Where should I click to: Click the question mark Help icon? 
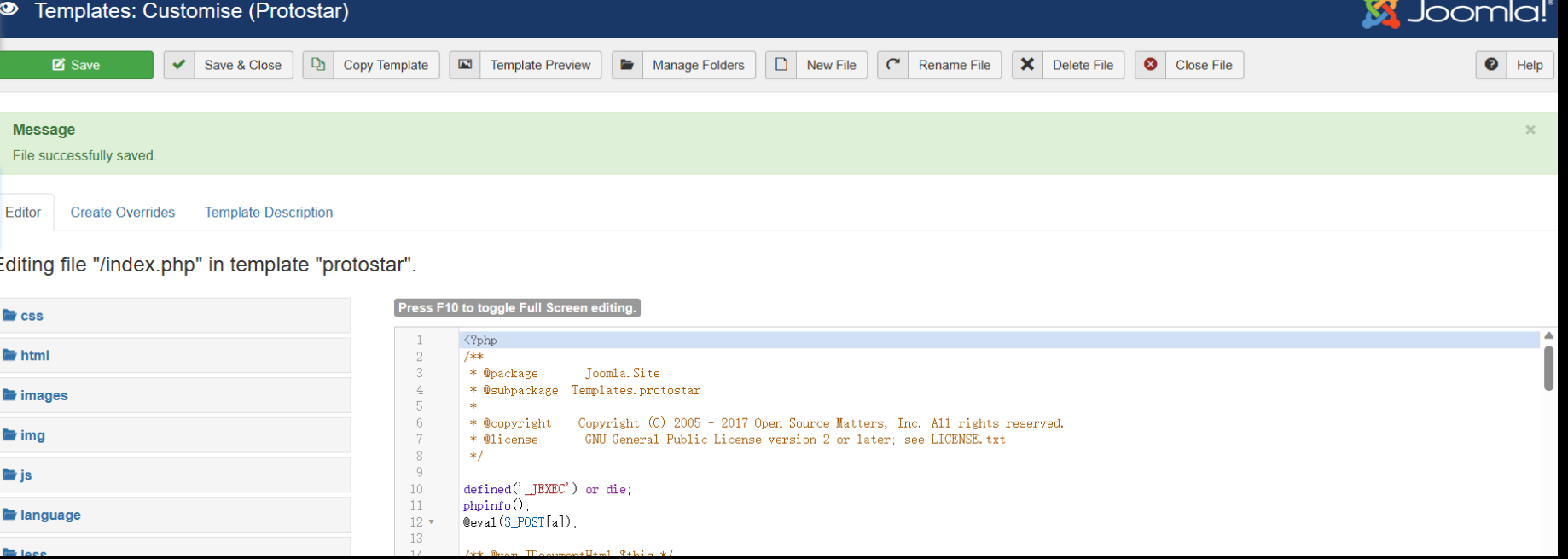(x=1491, y=65)
